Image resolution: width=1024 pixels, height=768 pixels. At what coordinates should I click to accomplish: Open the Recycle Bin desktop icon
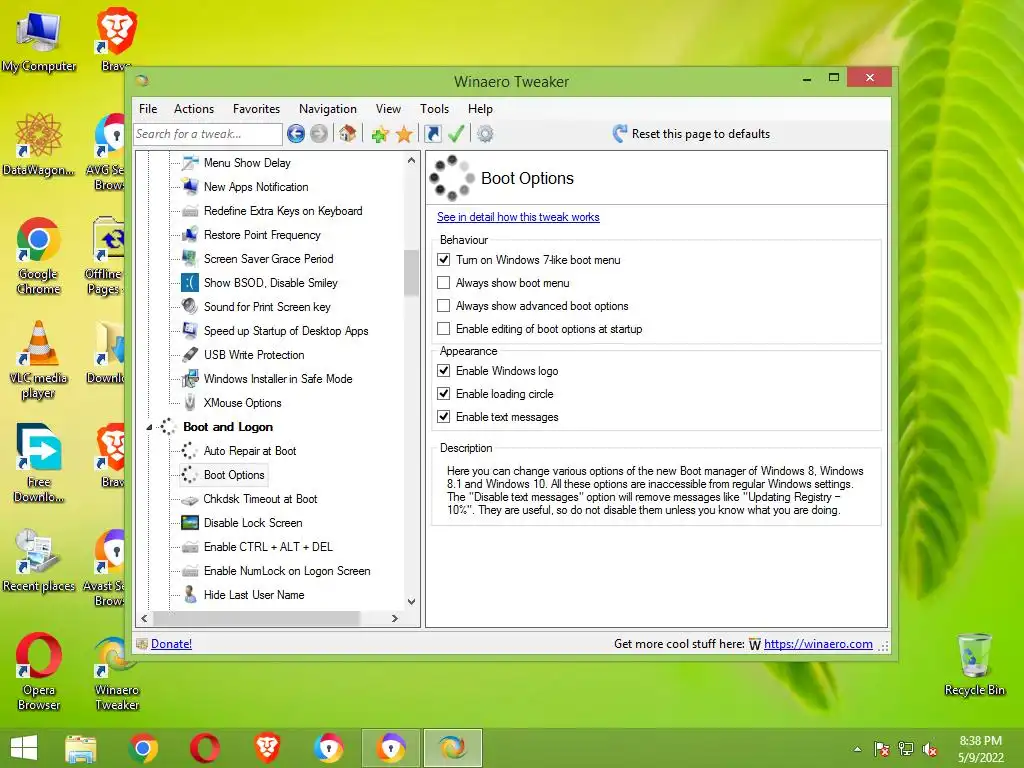point(974,664)
